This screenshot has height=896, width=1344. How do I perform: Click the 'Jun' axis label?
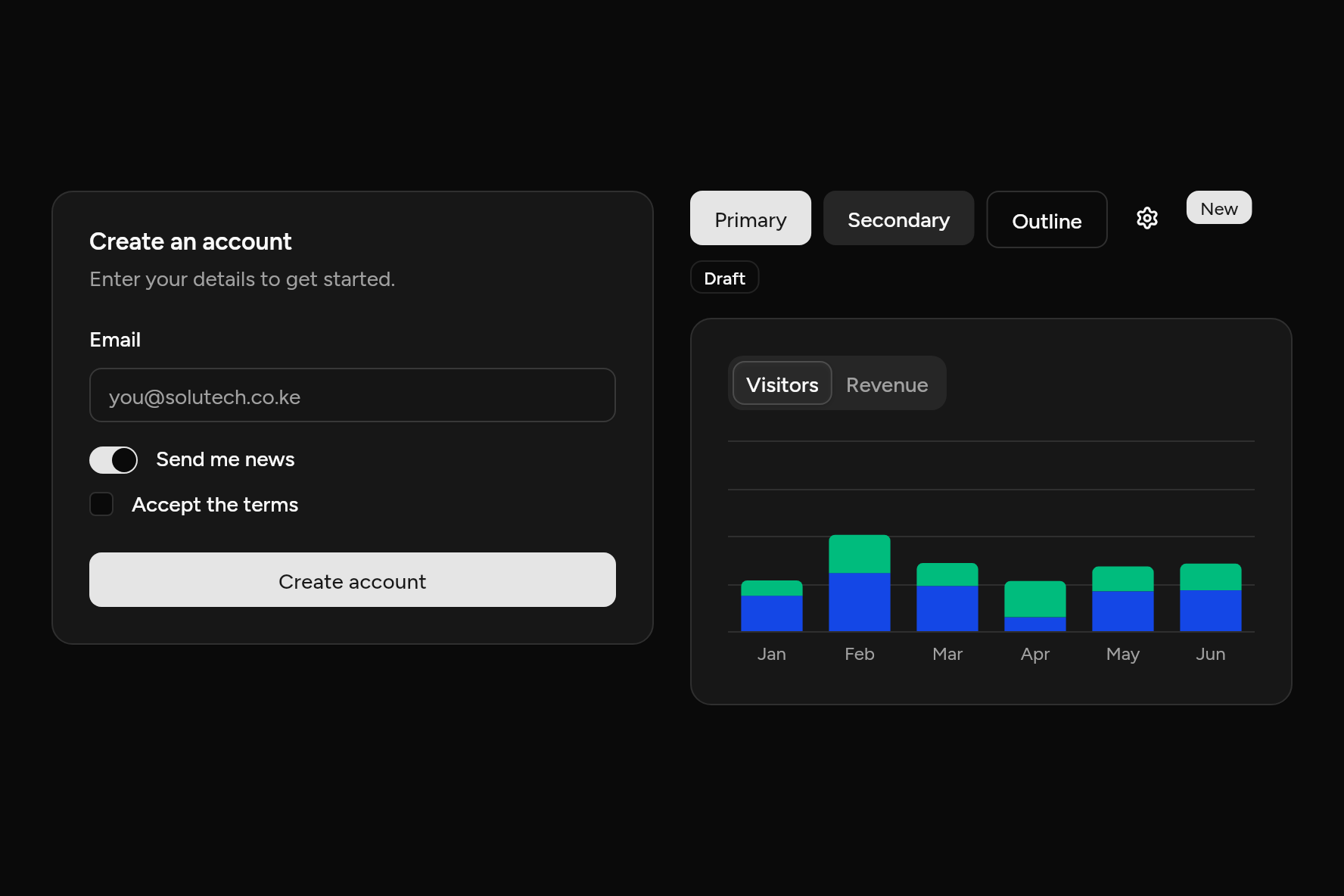click(x=1211, y=654)
